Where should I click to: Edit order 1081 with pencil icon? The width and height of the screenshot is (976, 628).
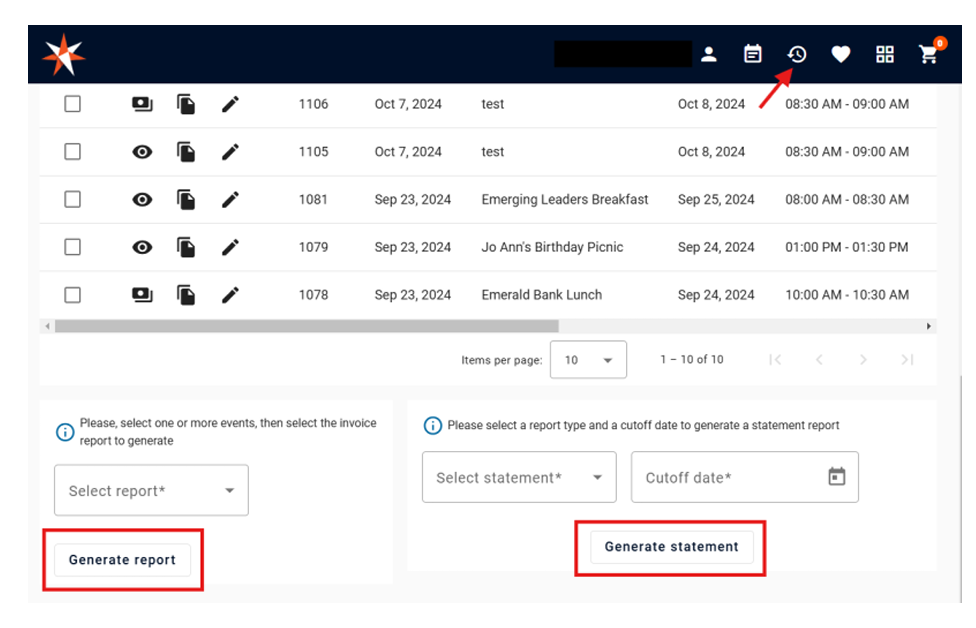pos(230,199)
